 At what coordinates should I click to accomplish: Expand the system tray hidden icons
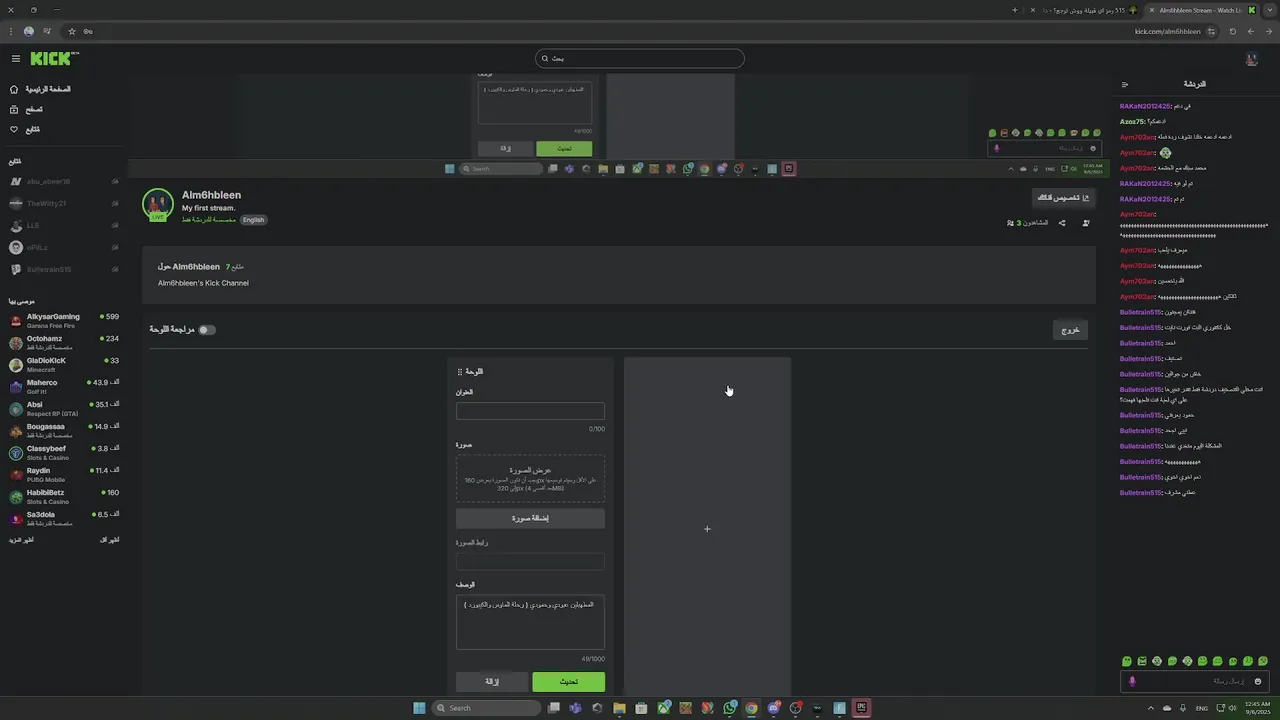[x=1150, y=708]
